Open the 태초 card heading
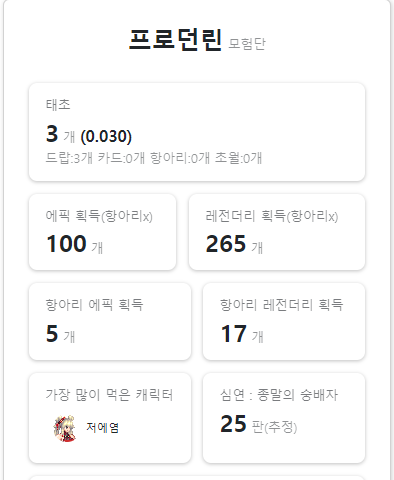Screen dimensions: 394x480 point(58,105)
